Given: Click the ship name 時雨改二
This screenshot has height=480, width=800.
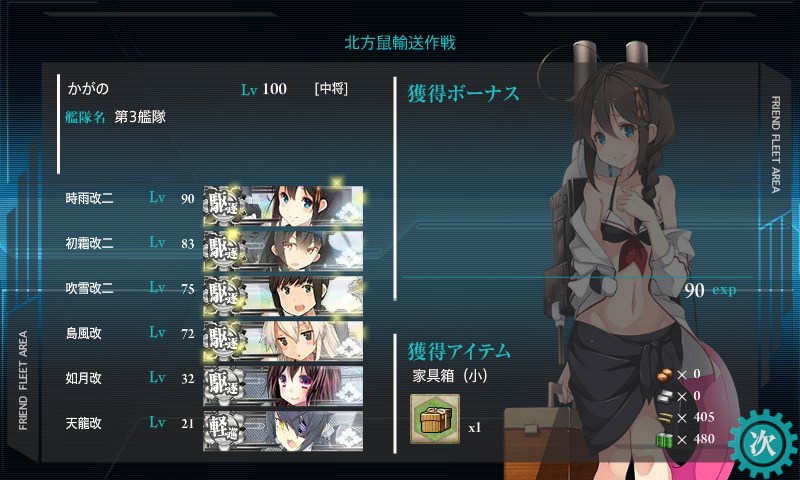Looking at the screenshot, I should [89, 198].
